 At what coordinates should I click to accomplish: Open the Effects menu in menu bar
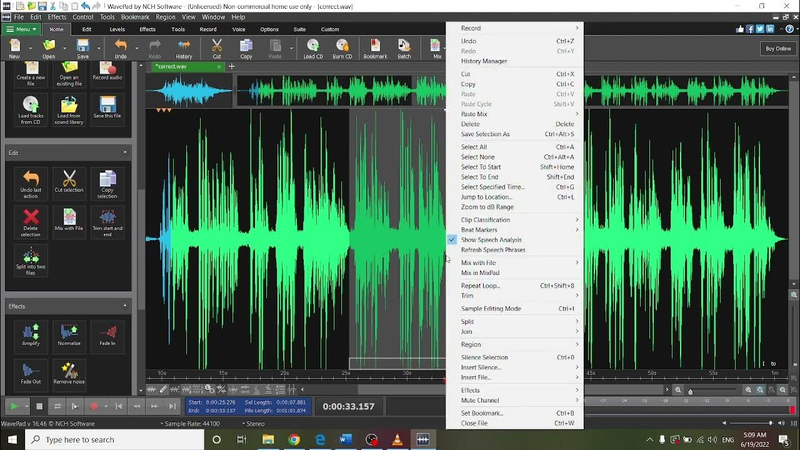tap(57, 17)
